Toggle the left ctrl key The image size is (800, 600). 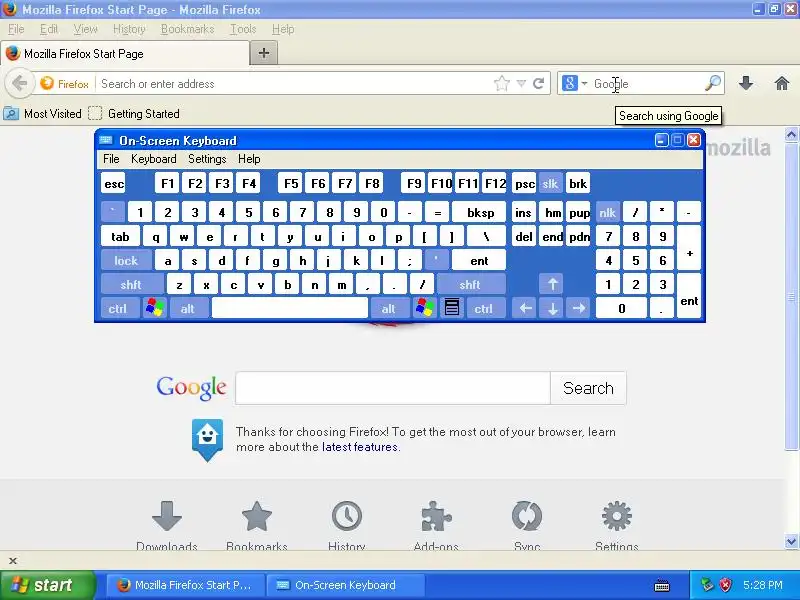coord(118,308)
